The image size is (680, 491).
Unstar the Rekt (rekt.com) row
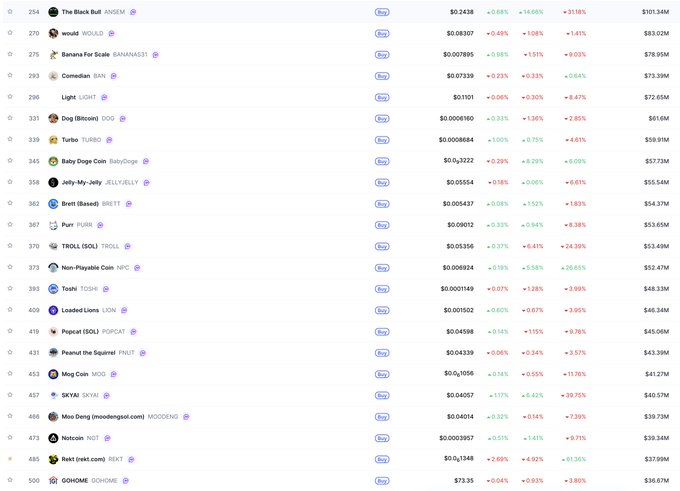coord(10,459)
